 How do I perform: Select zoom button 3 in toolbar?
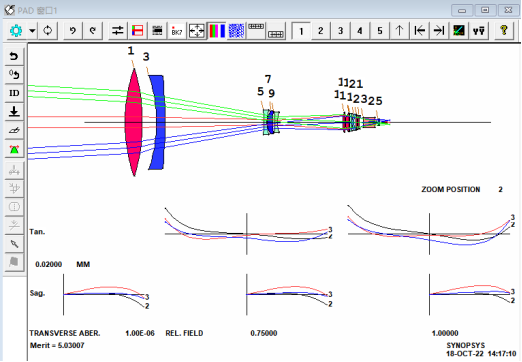(x=340, y=31)
